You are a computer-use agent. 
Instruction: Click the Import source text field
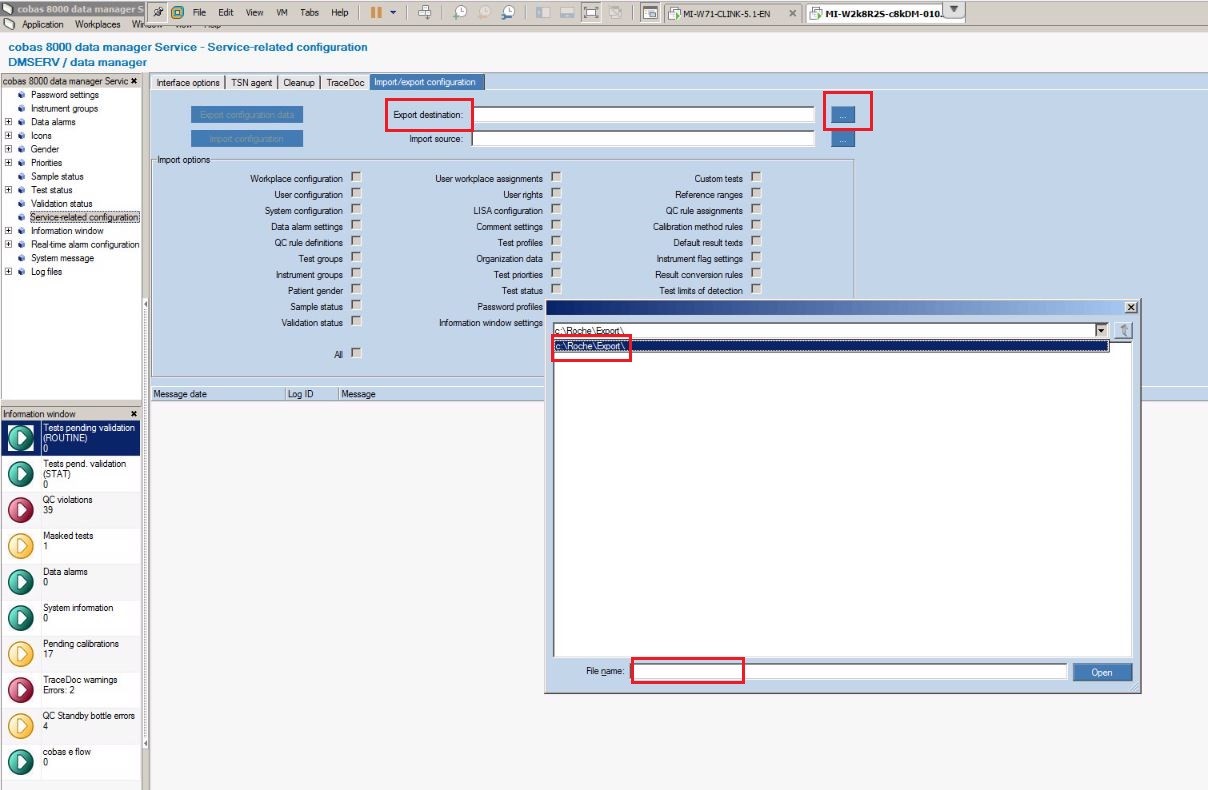click(644, 139)
